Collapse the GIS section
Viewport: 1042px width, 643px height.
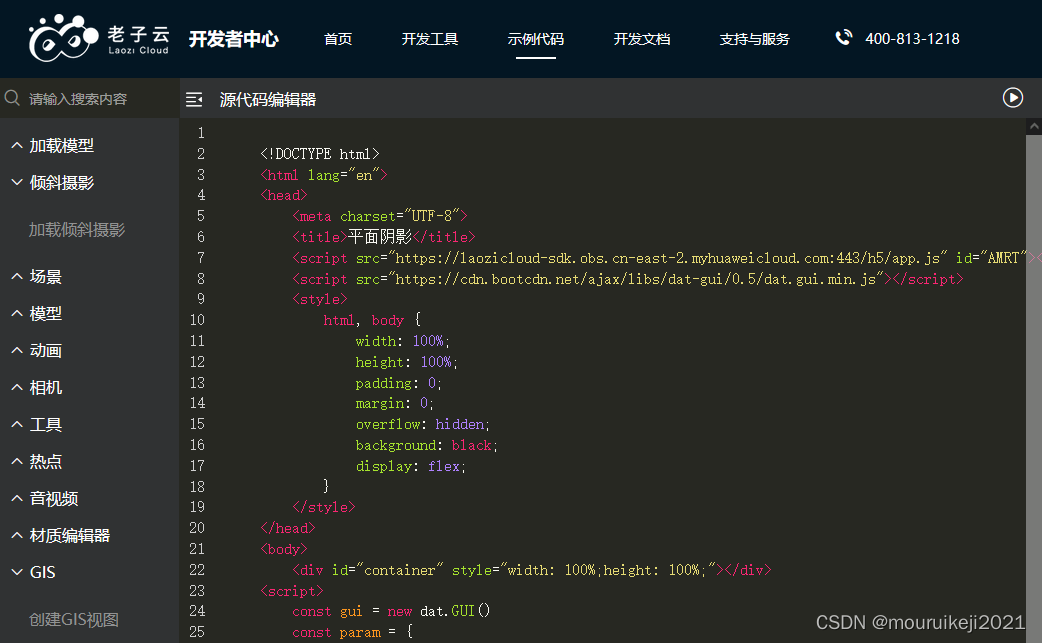tap(42, 573)
